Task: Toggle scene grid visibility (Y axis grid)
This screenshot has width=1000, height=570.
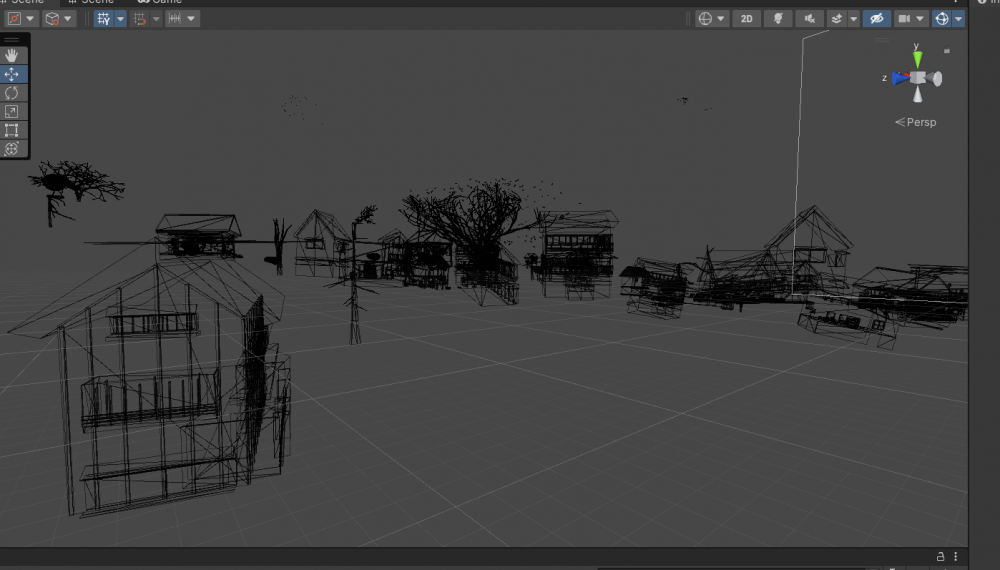Action: (x=103, y=18)
